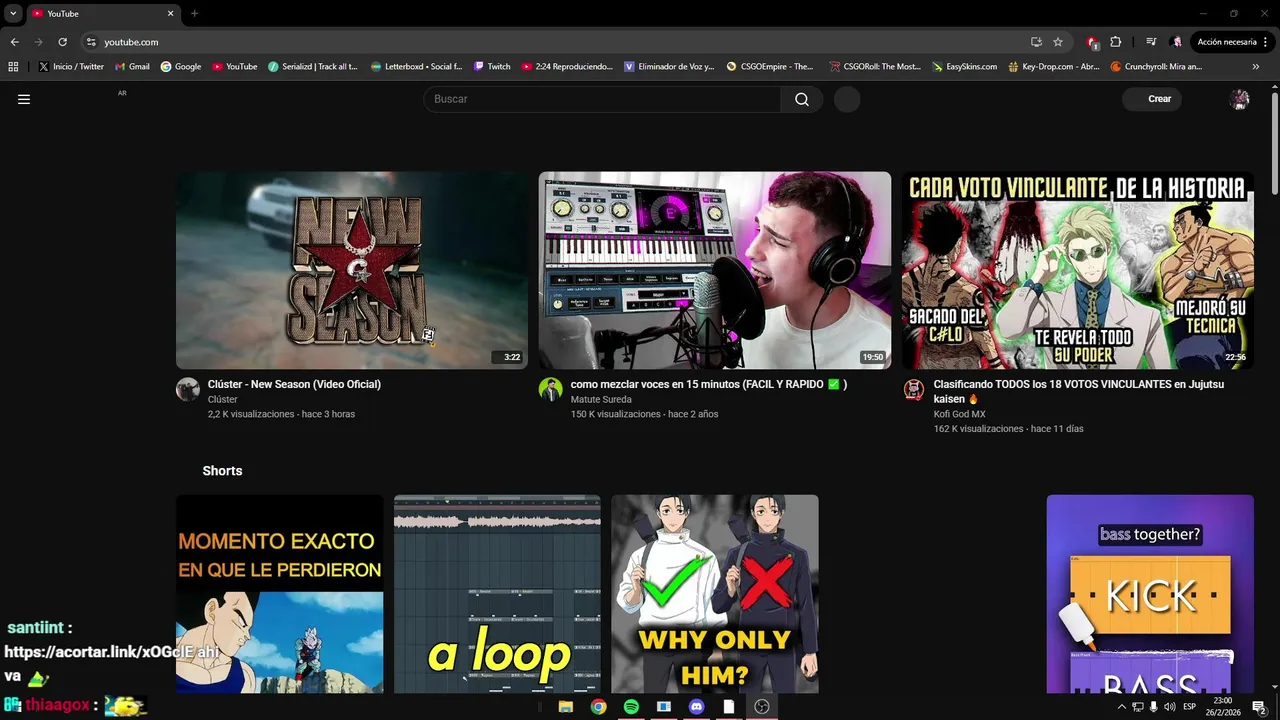Viewport: 1280px width, 720px height.
Task: Open Chrome three-dot menu beside Acción necesaria
Action: (1267, 42)
